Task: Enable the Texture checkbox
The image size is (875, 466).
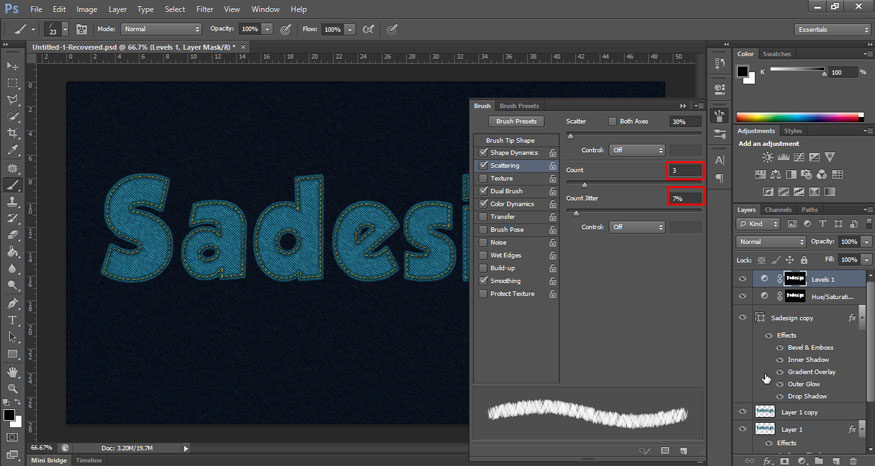Action: (x=483, y=178)
